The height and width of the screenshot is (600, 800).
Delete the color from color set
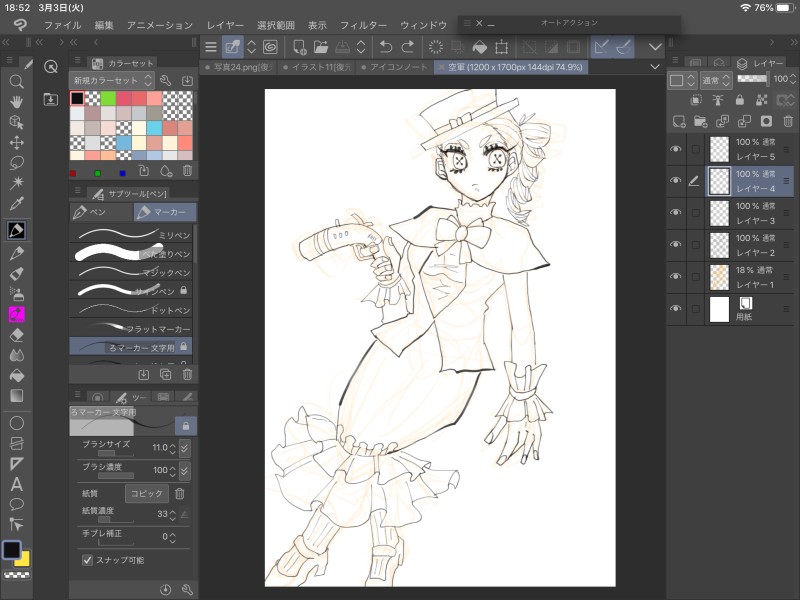pos(187,171)
